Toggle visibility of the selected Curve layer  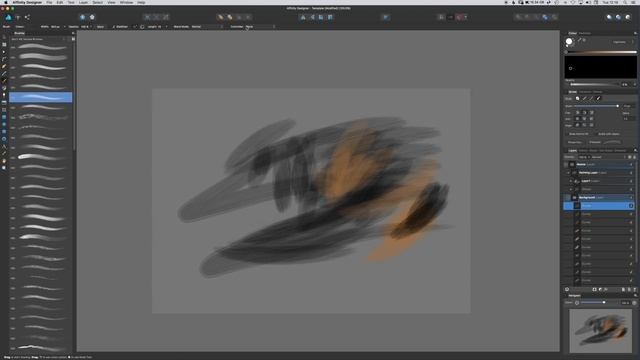click(x=631, y=206)
